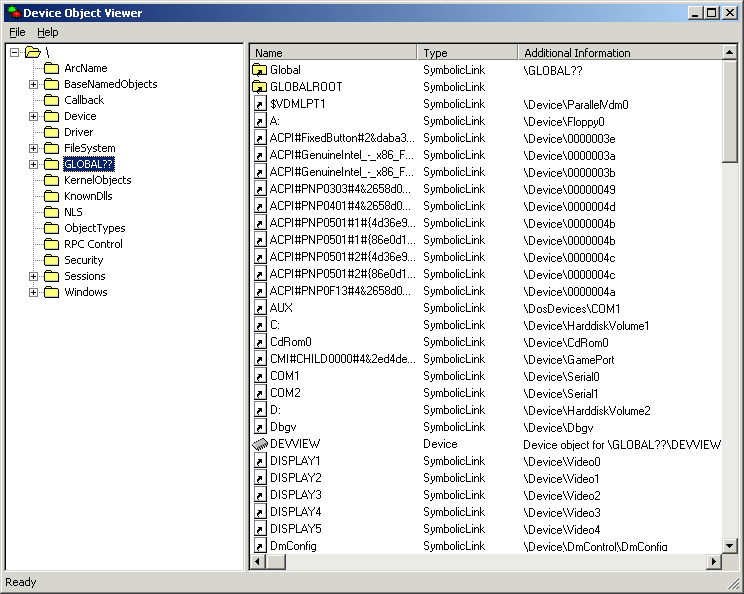Viewport: 744px width, 594px height.
Task: Expand the BaseNamedObjects tree node
Action: [33, 84]
